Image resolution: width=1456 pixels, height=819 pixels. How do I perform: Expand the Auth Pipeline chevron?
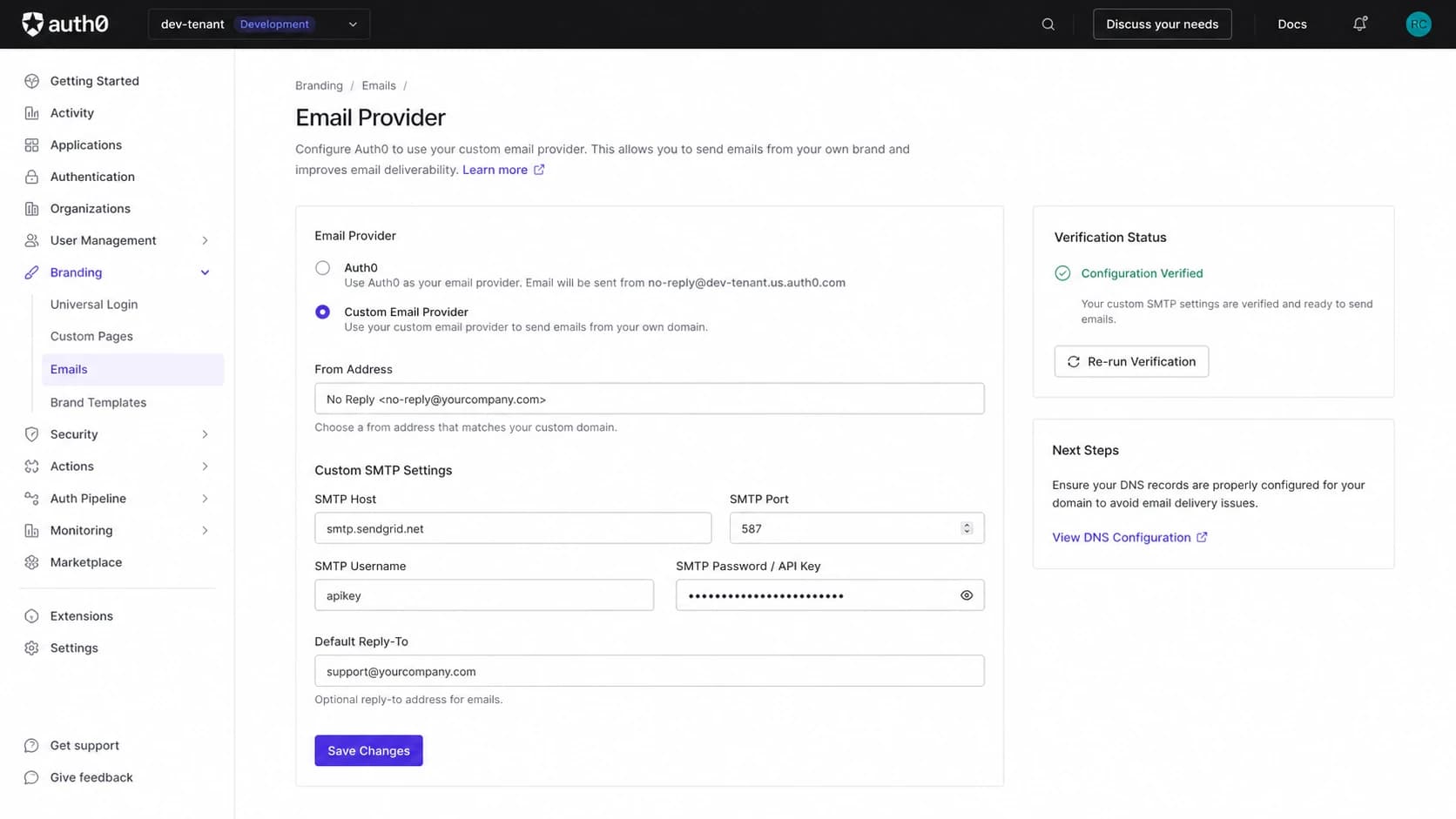(206, 498)
